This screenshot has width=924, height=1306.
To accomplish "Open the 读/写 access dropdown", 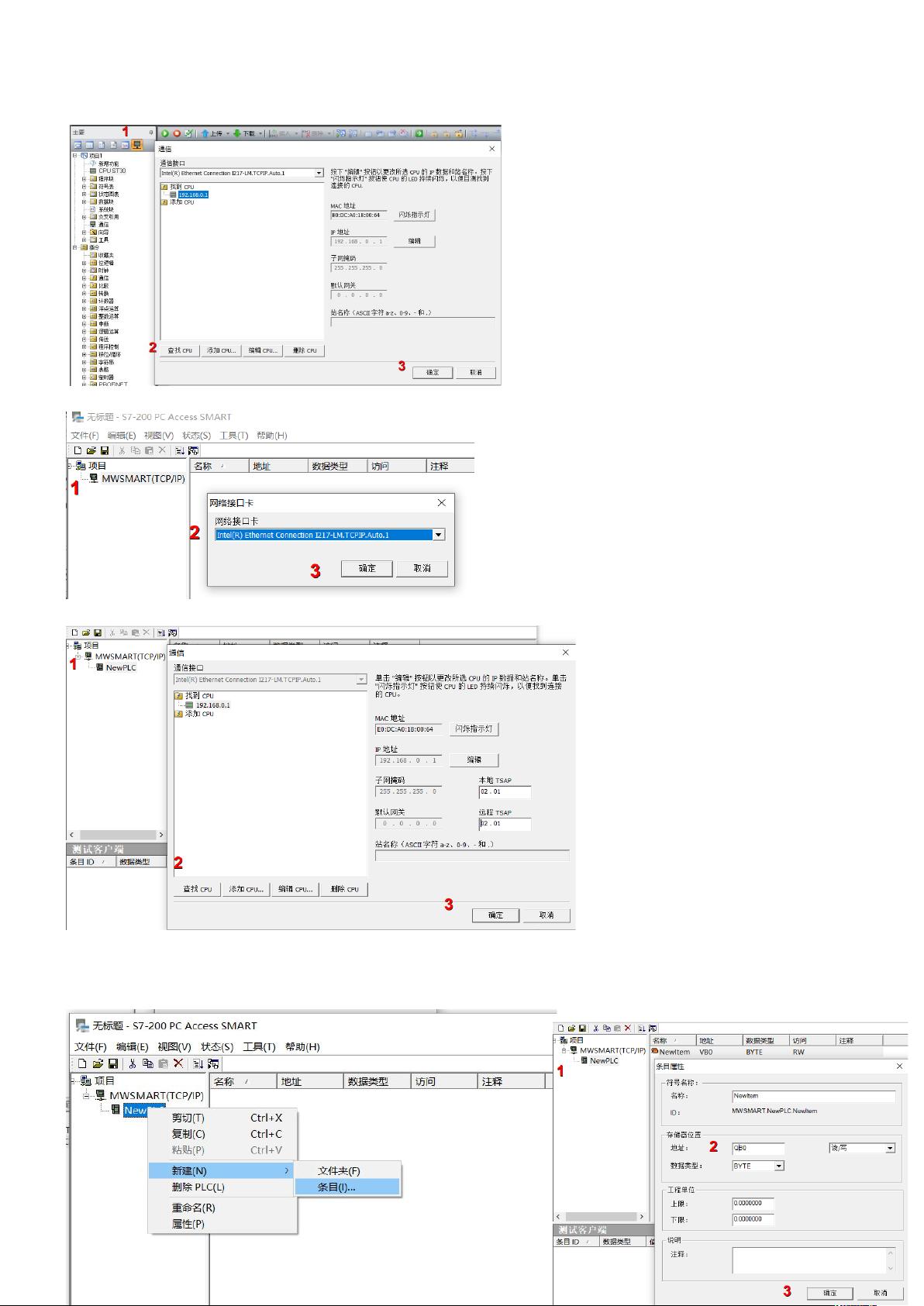I will (890, 1148).
